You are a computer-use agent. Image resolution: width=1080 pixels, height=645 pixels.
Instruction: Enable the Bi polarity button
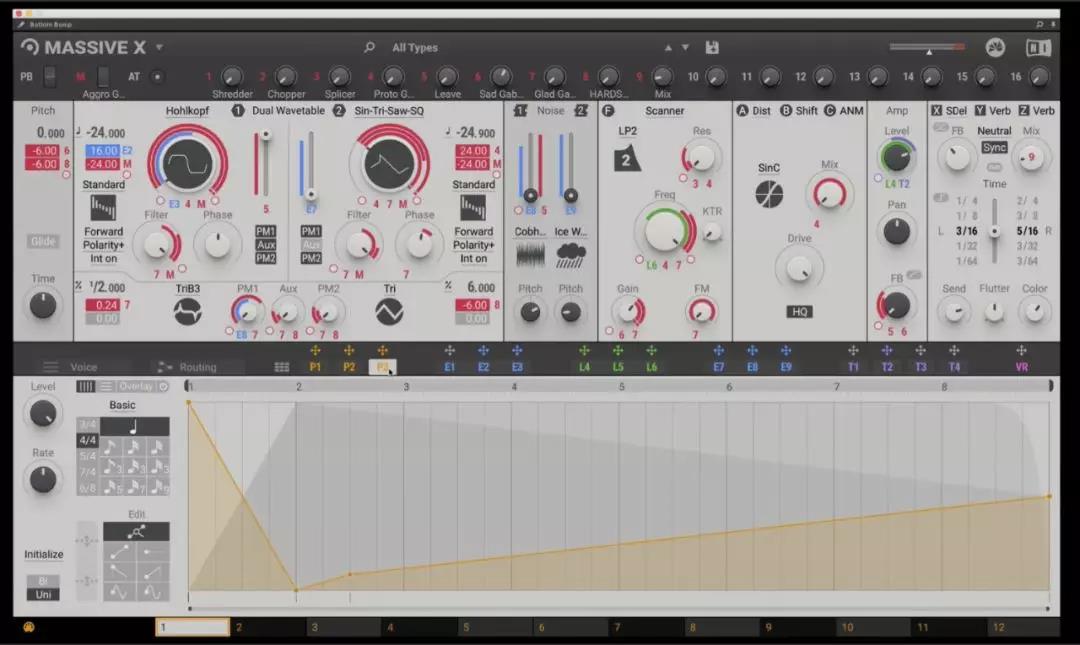43,581
